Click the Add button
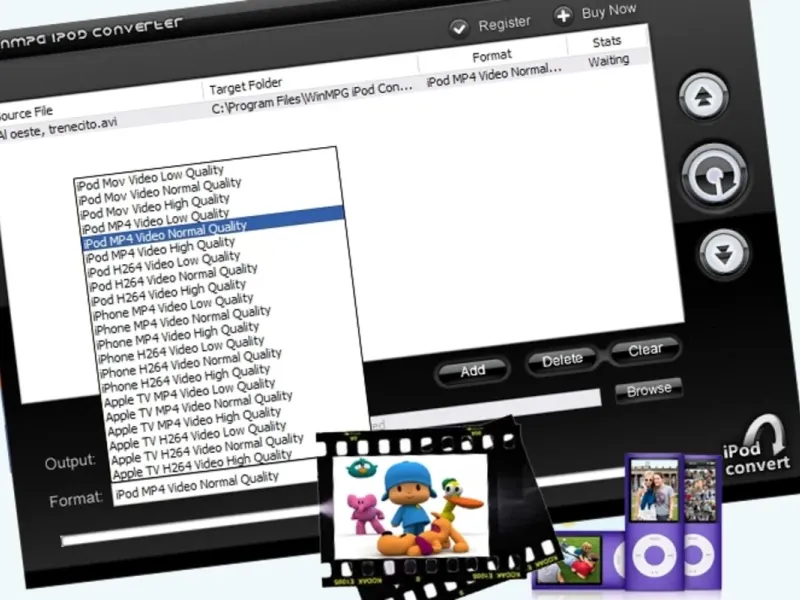Image resolution: width=800 pixels, height=600 pixels. (x=472, y=370)
